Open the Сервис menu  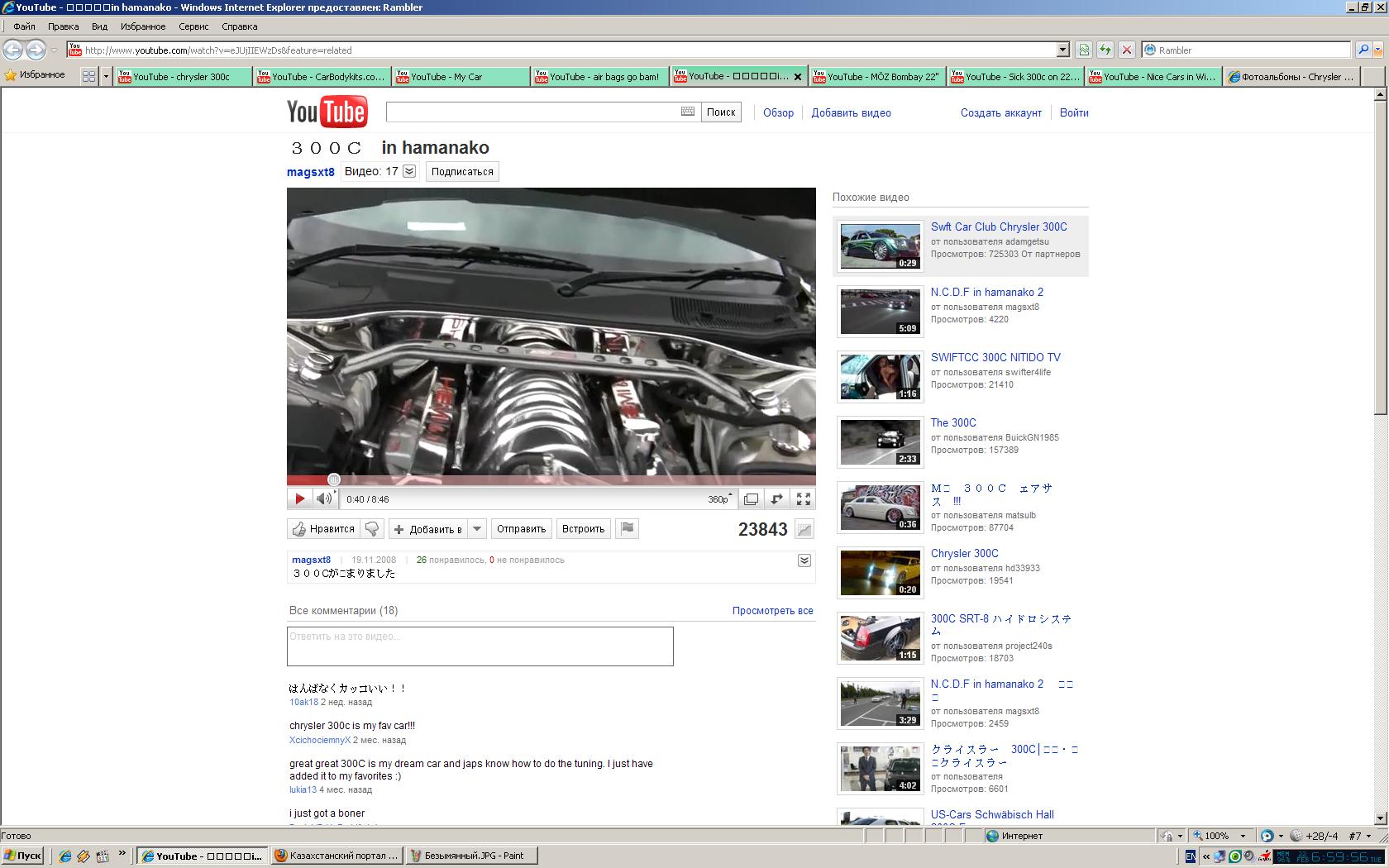pyautogui.click(x=193, y=26)
